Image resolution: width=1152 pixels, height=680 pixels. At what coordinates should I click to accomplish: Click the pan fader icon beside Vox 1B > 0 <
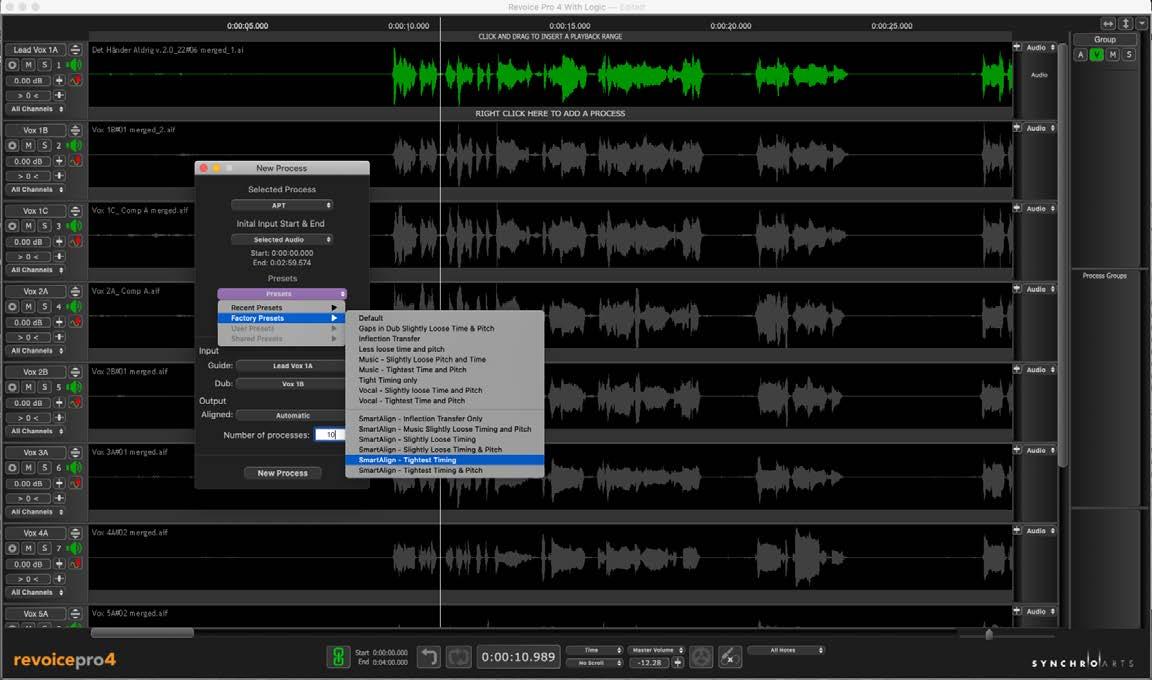pos(60,176)
